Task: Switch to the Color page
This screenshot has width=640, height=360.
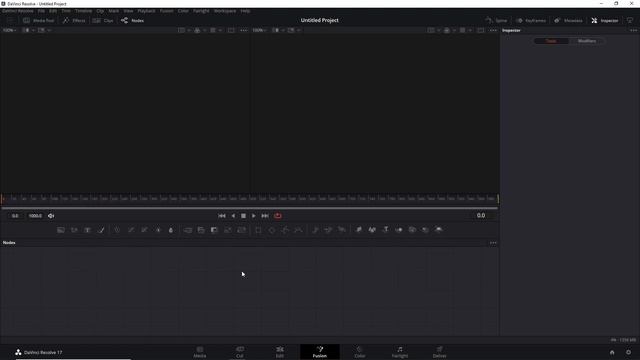Action: tap(360, 352)
